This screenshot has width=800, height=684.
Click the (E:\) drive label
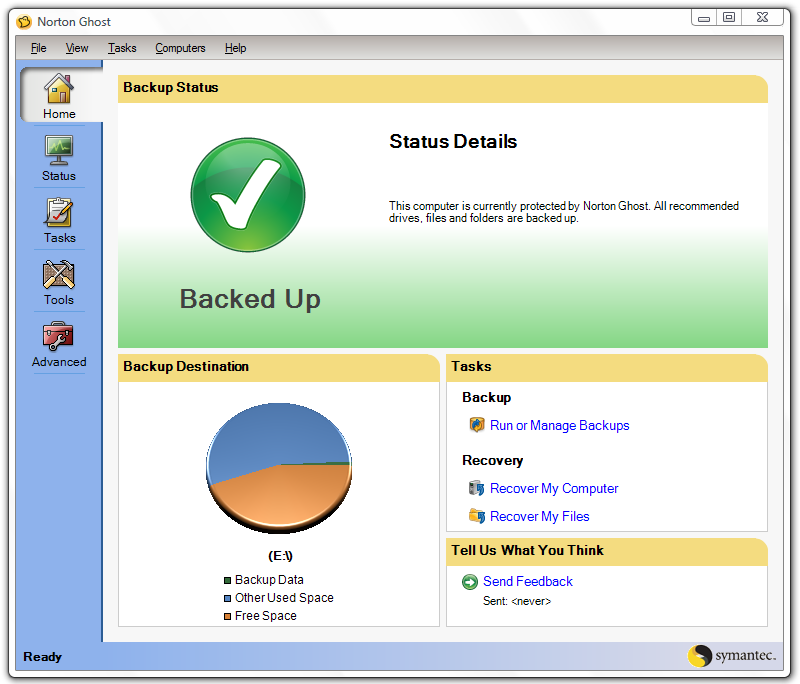pos(281,555)
